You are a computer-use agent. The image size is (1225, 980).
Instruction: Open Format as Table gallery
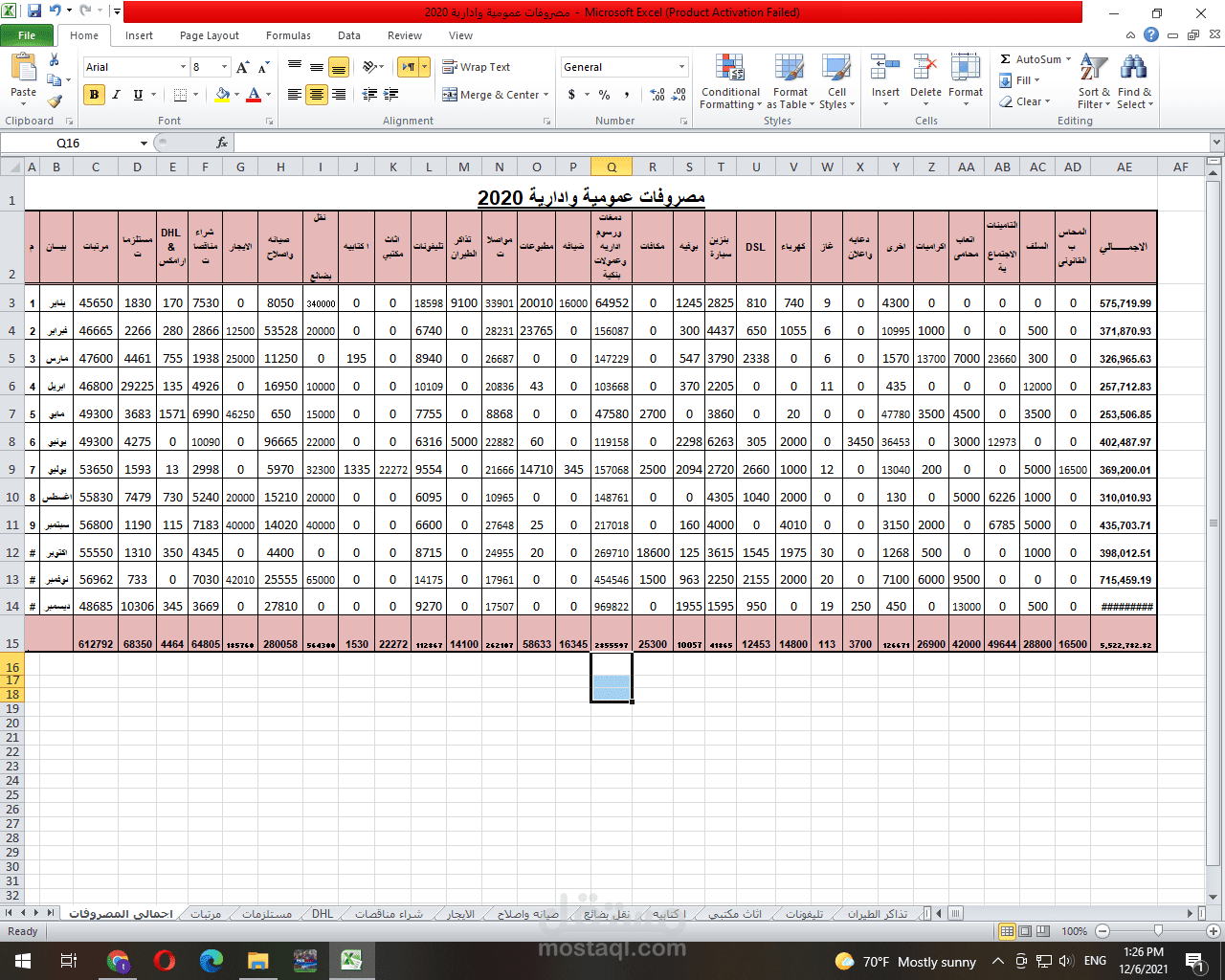[x=791, y=82]
